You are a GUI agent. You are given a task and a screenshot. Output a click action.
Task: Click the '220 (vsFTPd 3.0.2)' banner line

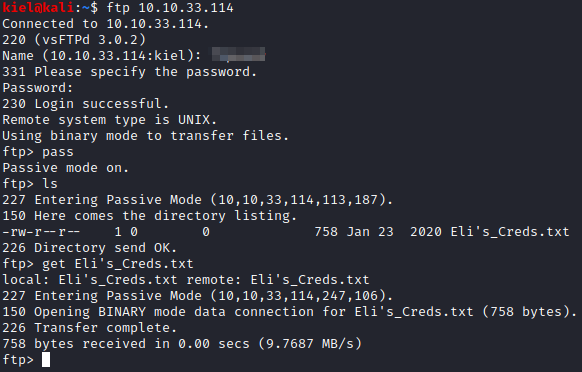pyautogui.click(x=74, y=39)
